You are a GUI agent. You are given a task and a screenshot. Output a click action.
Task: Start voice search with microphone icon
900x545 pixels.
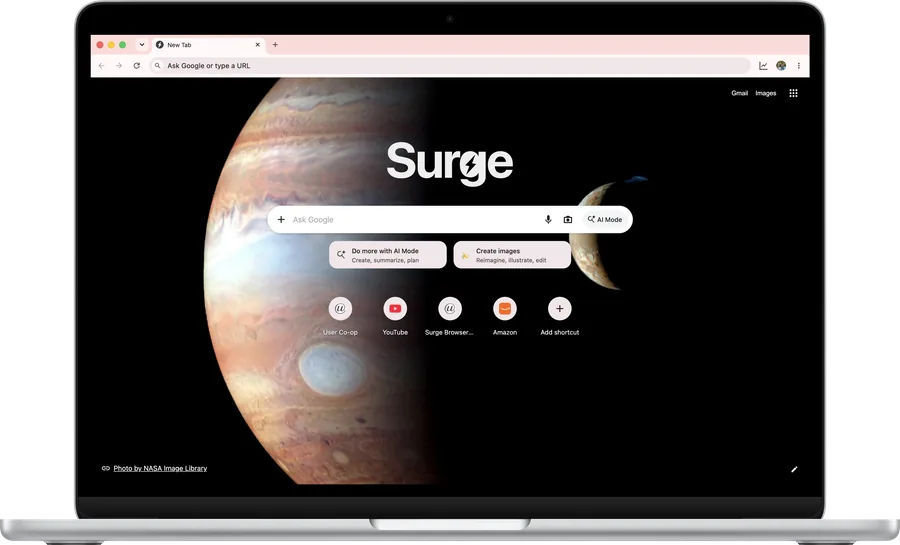click(x=548, y=220)
